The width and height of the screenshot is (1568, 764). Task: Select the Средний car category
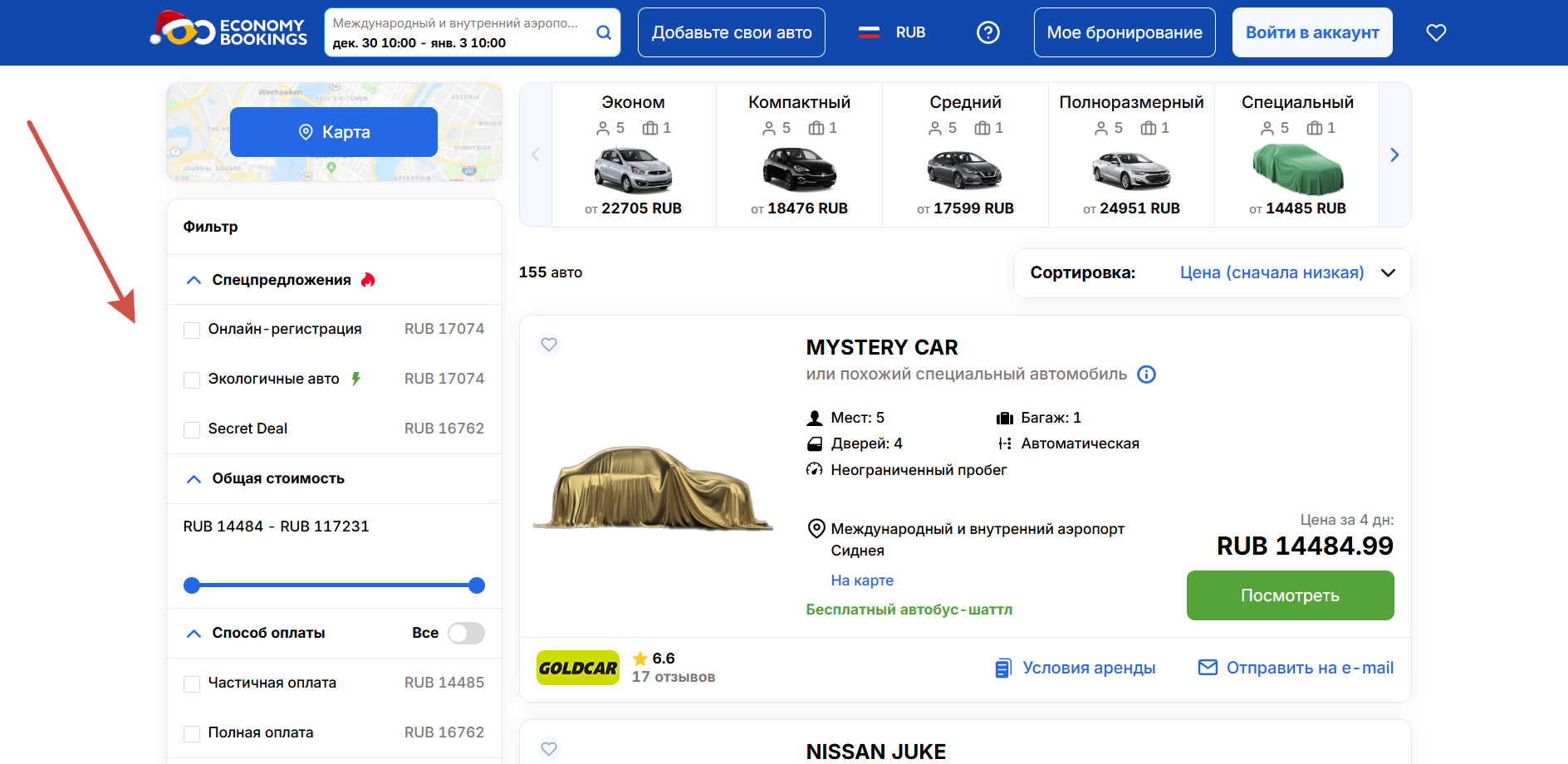click(x=965, y=154)
